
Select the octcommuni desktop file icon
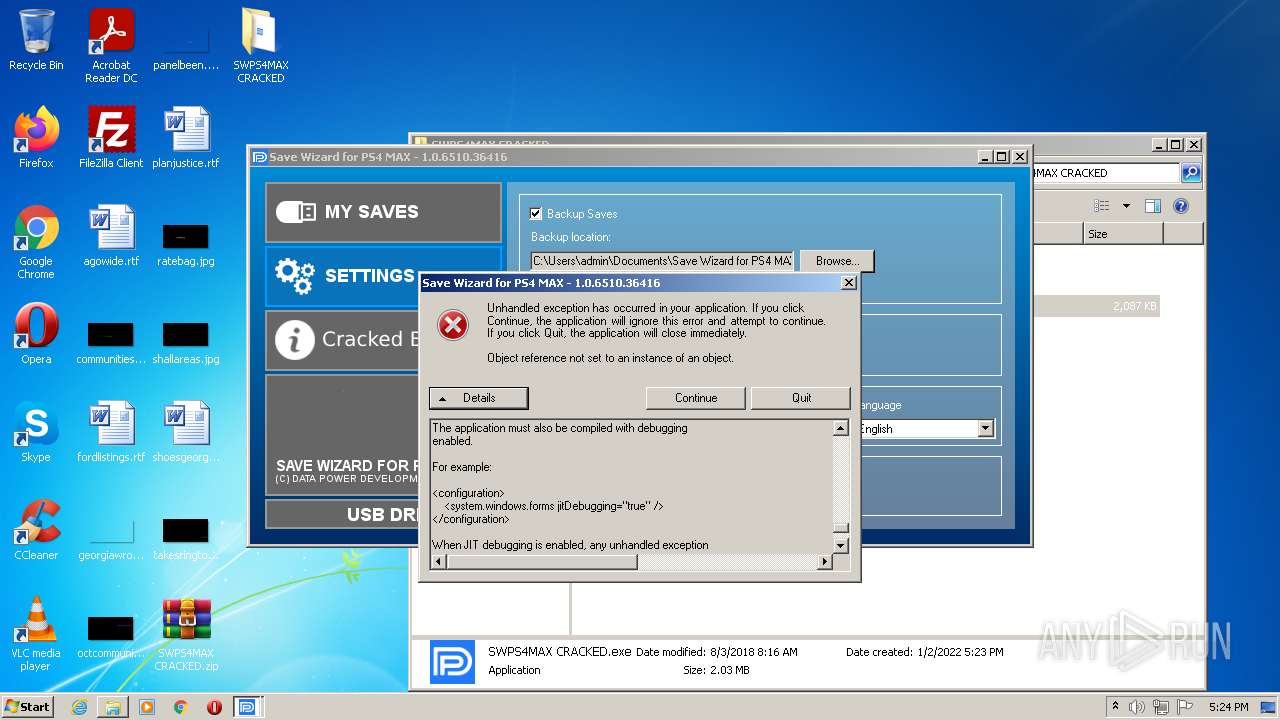point(111,634)
